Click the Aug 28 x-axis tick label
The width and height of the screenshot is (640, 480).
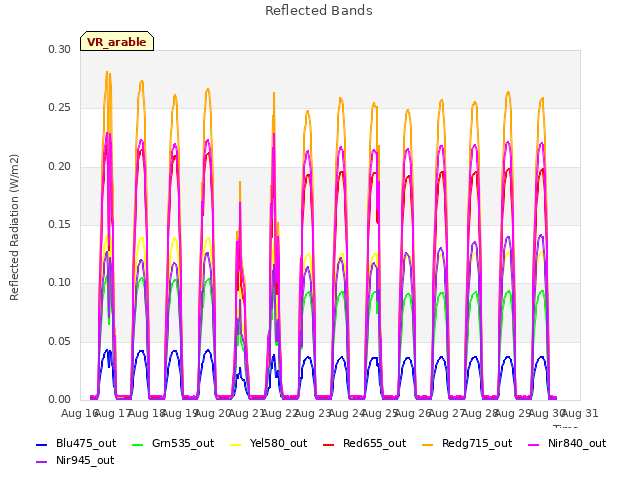(480, 413)
